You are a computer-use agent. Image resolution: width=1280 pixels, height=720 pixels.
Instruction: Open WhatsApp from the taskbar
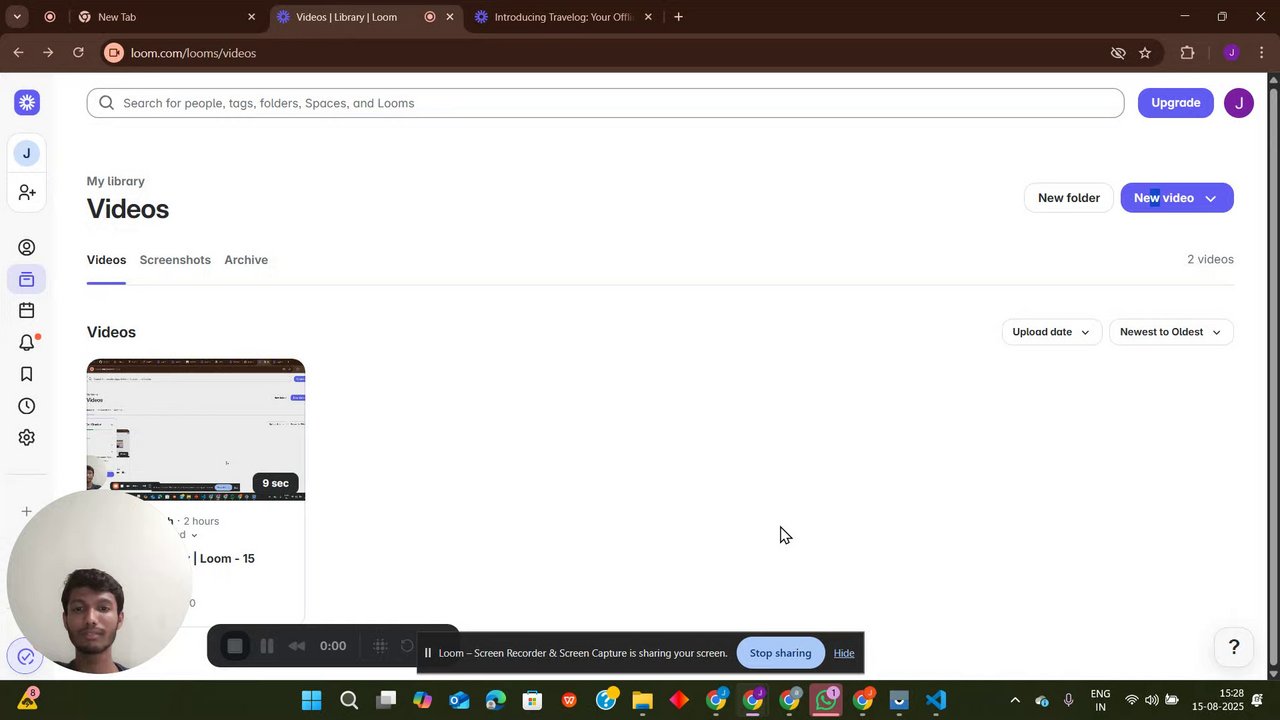(x=826, y=700)
